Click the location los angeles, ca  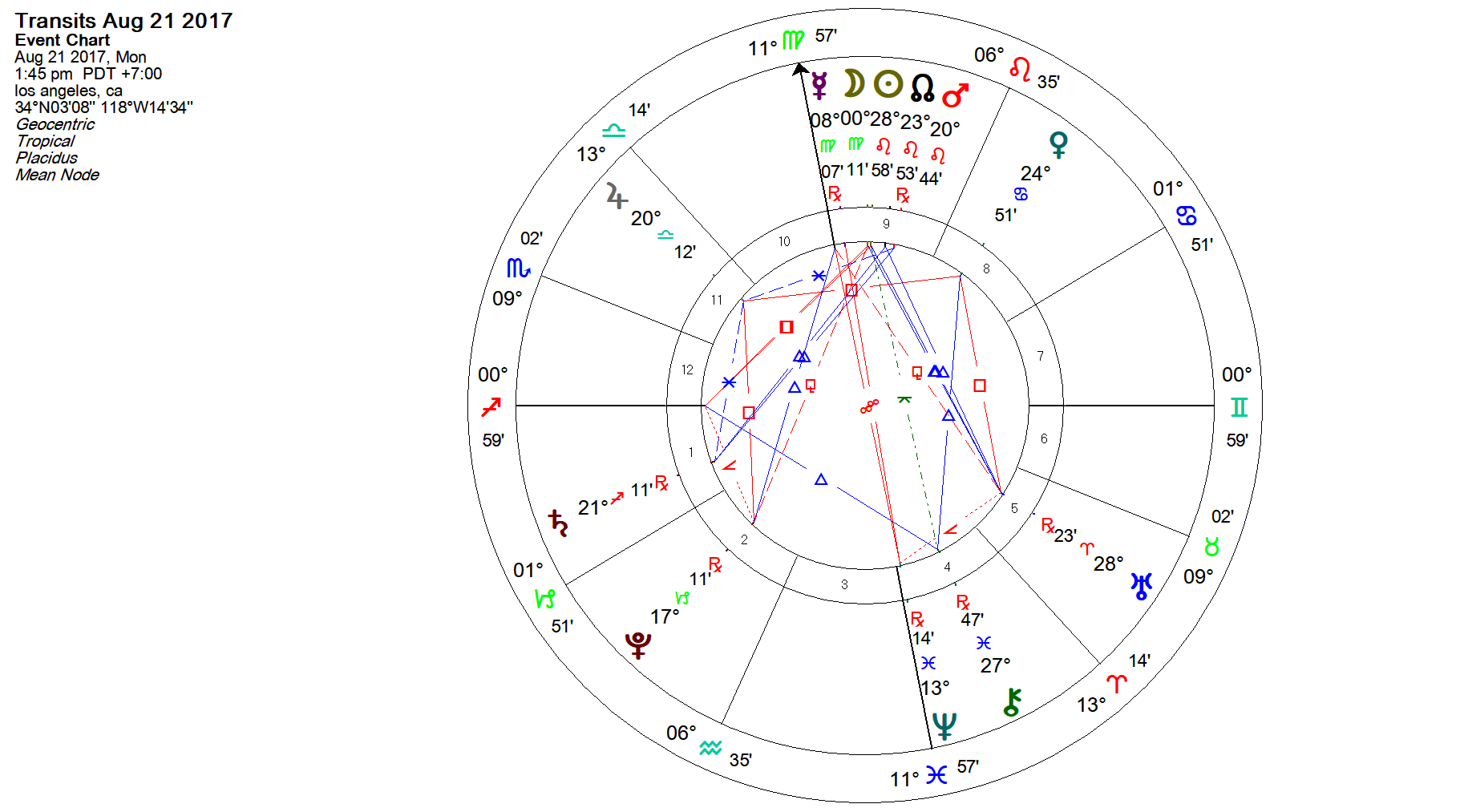pos(69,91)
